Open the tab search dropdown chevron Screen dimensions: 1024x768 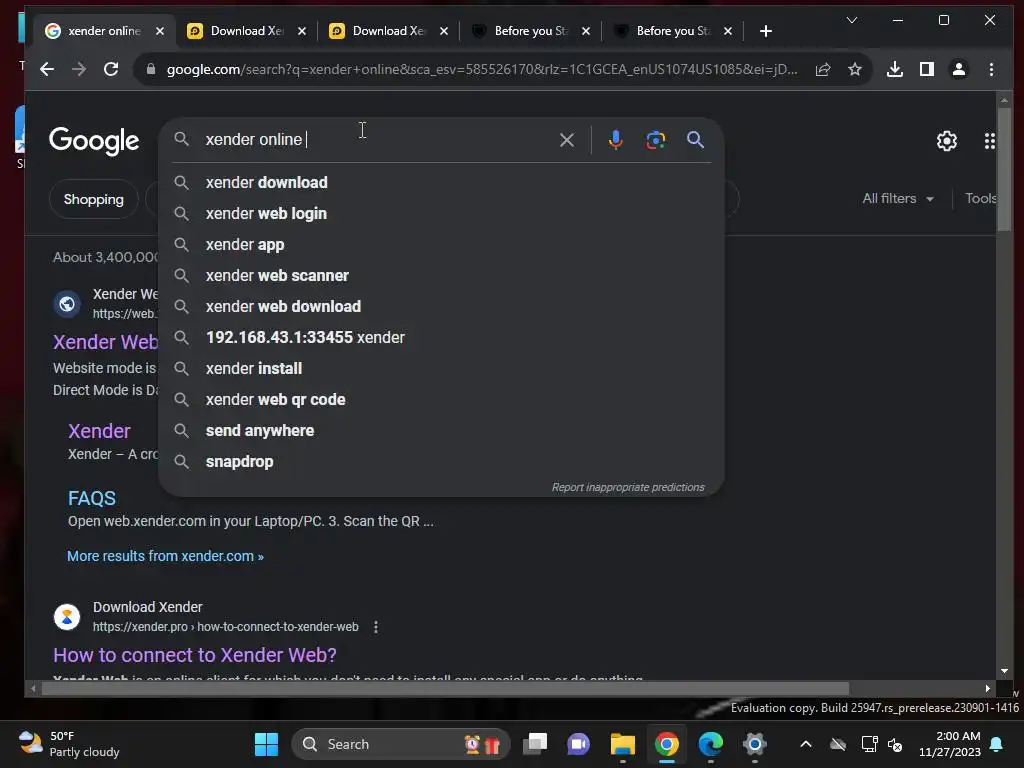852,20
